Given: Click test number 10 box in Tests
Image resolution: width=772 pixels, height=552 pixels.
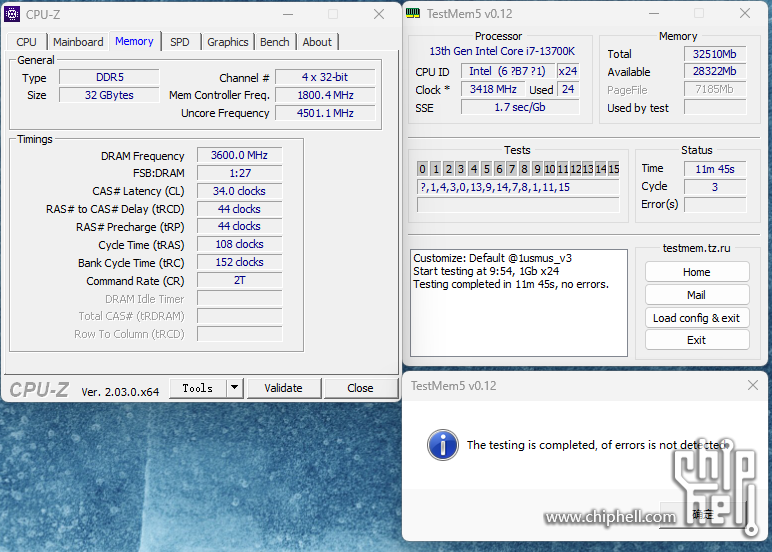Looking at the screenshot, I should [550, 169].
